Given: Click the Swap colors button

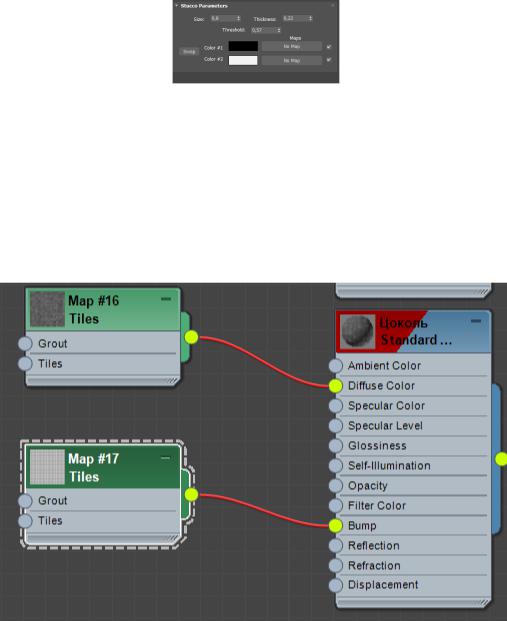Looking at the screenshot, I should pos(189,52).
